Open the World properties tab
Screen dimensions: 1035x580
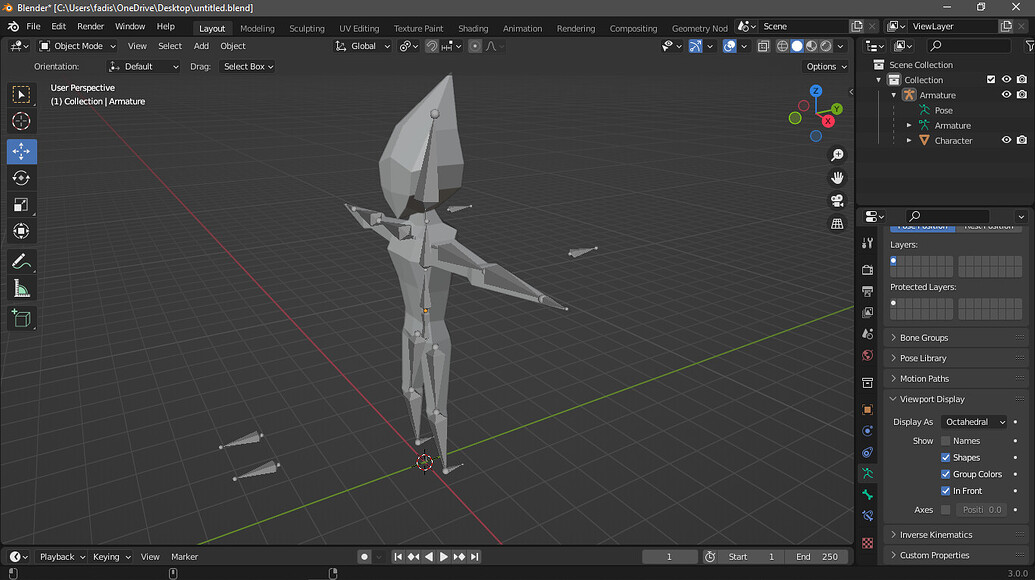(x=867, y=355)
